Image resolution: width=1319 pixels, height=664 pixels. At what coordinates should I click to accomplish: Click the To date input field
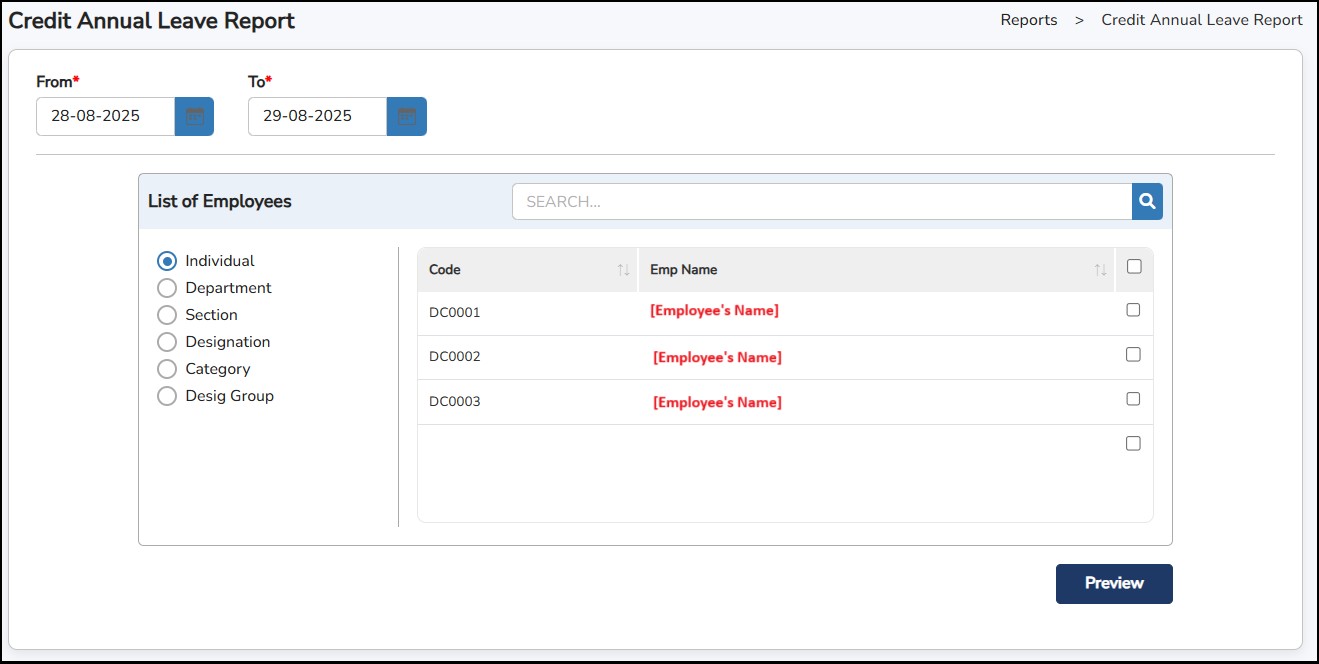(x=317, y=116)
